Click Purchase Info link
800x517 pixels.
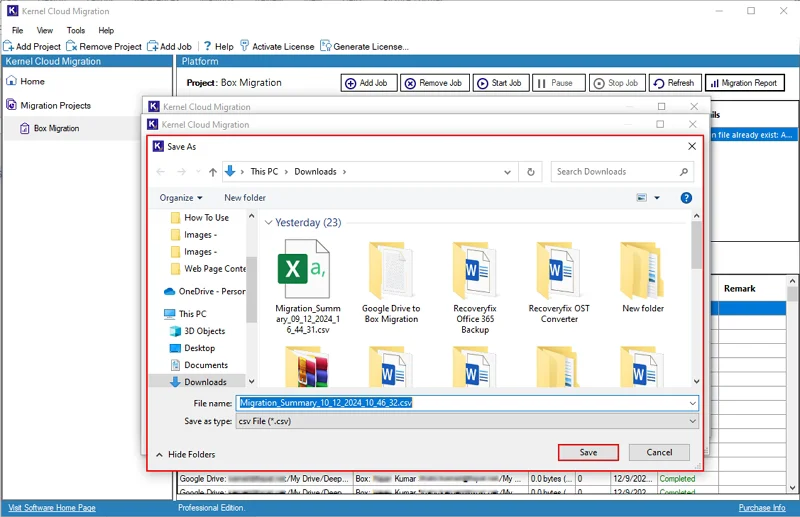coord(762,508)
